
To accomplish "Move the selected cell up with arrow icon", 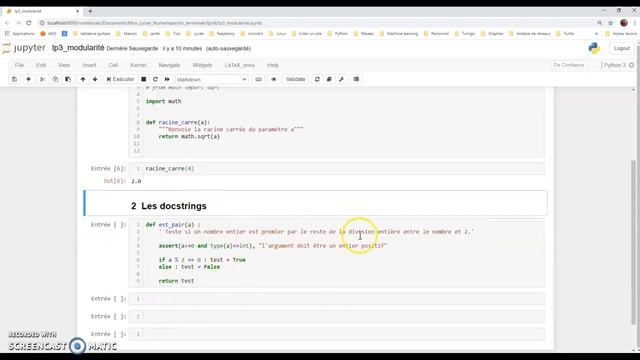I will point(83,79).
